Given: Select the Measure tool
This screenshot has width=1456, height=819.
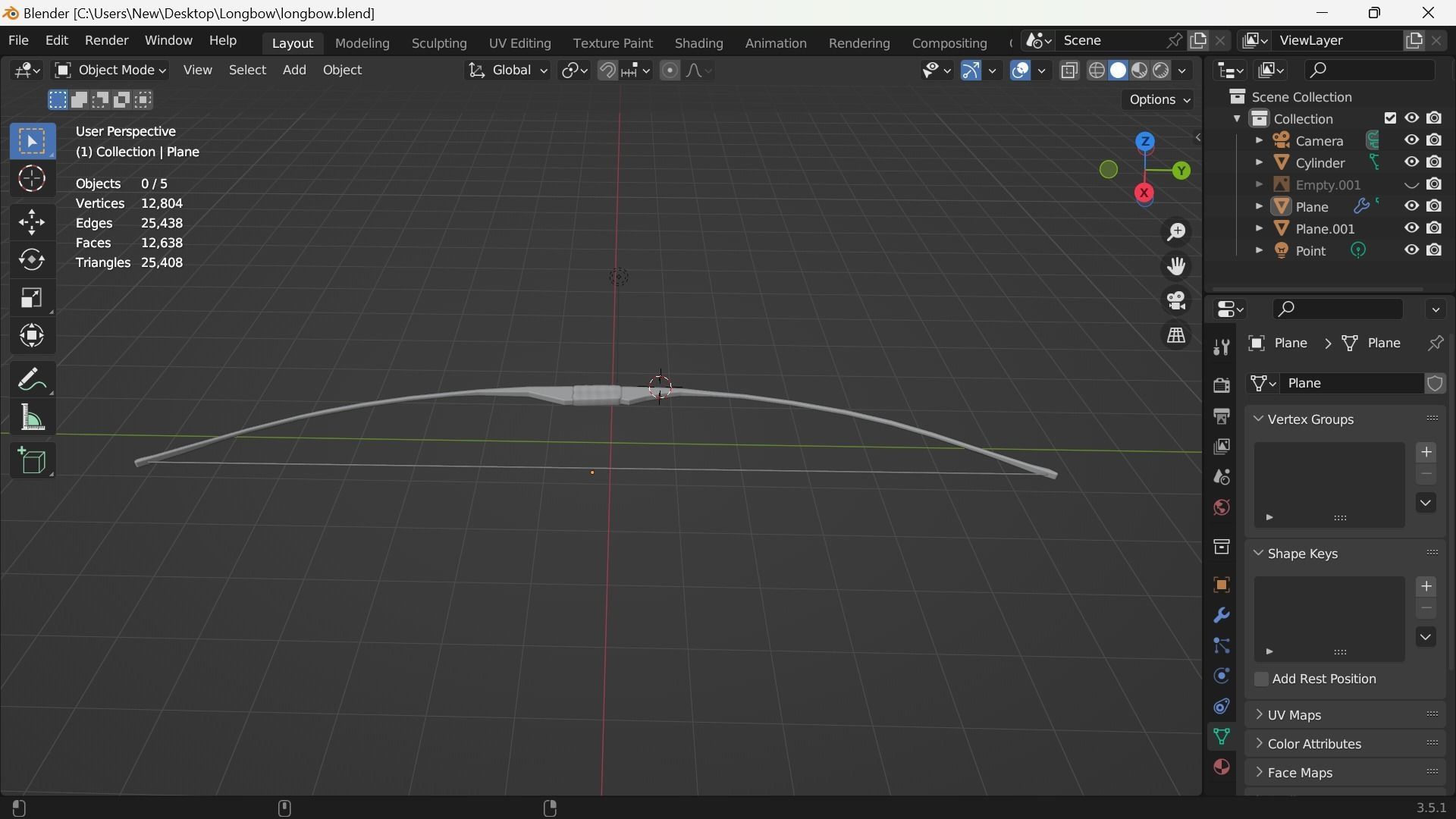Looking at the screenshot, I should (x=33, y=417).
